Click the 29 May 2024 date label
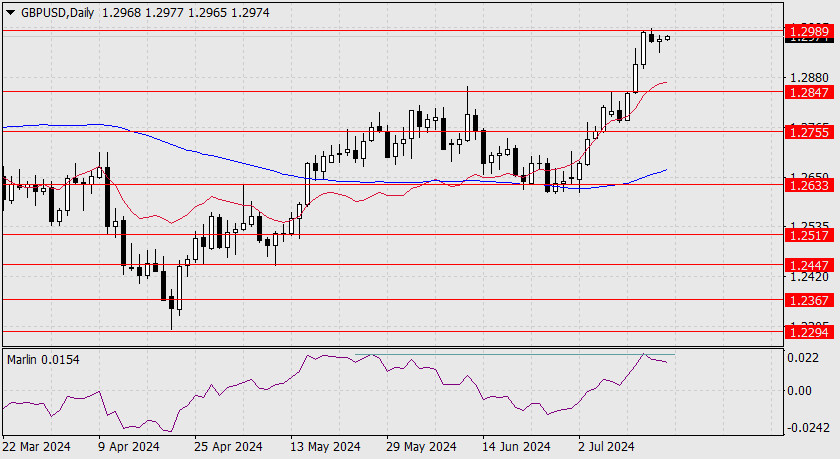Viewport: 840px width, 459px height. pyautogui.click(x=421, y=446)
